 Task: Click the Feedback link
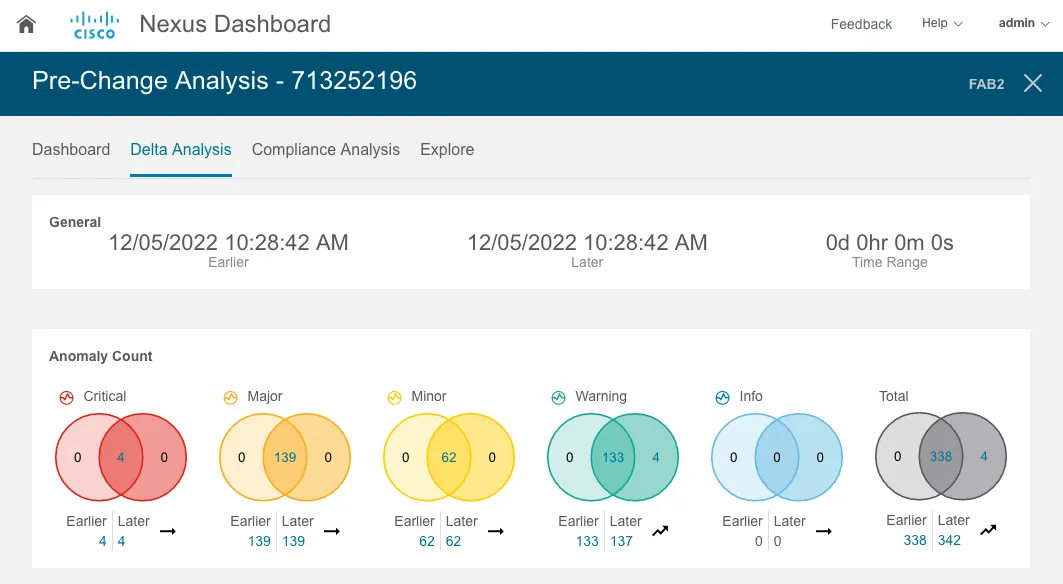click(x=861, y=24)
